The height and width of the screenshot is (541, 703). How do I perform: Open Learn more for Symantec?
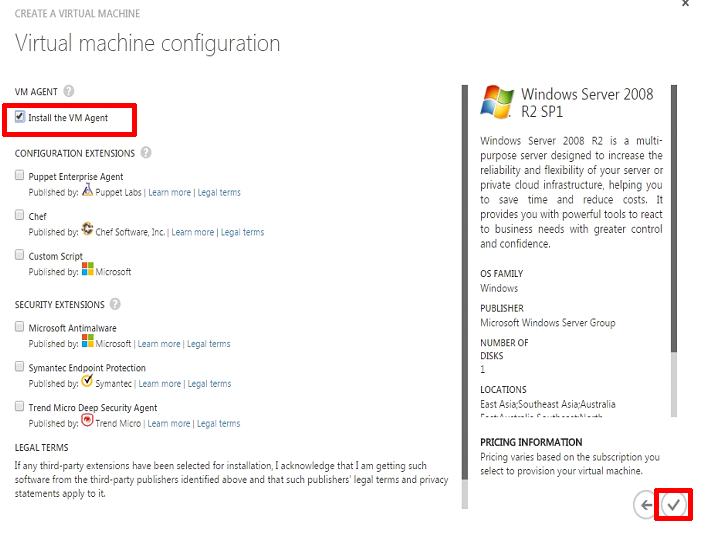pyautogui.click(x=160, y=384)
